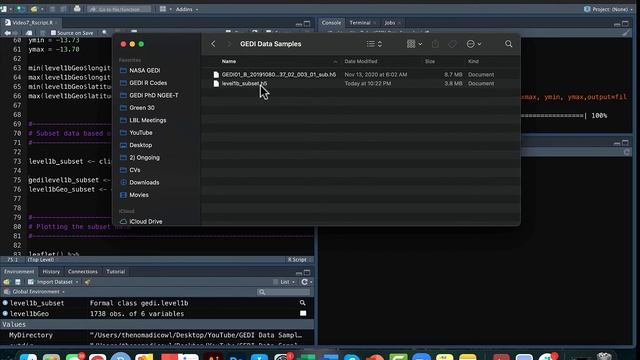The image size is (640, 360).
Task: Maximize the source editor pane
Action: pos(307,24)
